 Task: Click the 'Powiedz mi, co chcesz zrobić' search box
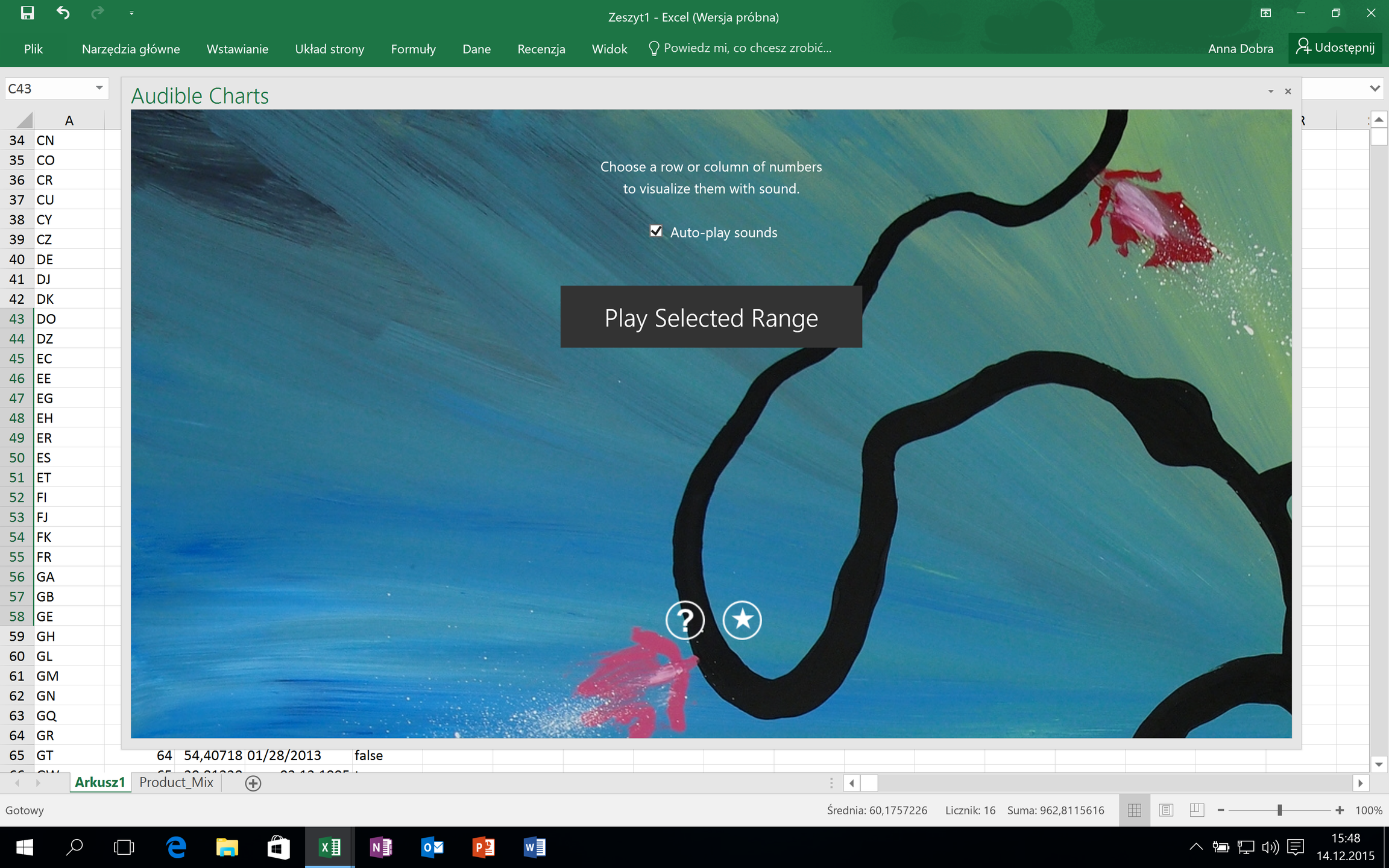click(x=741, y=48)
